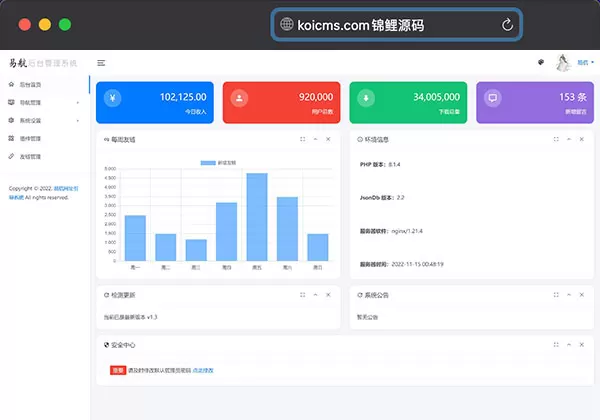Viewport: 600px width, 420px height.
Task: Click the refresh icon beside 系统公告 title
Action: [x=360, y=295]
